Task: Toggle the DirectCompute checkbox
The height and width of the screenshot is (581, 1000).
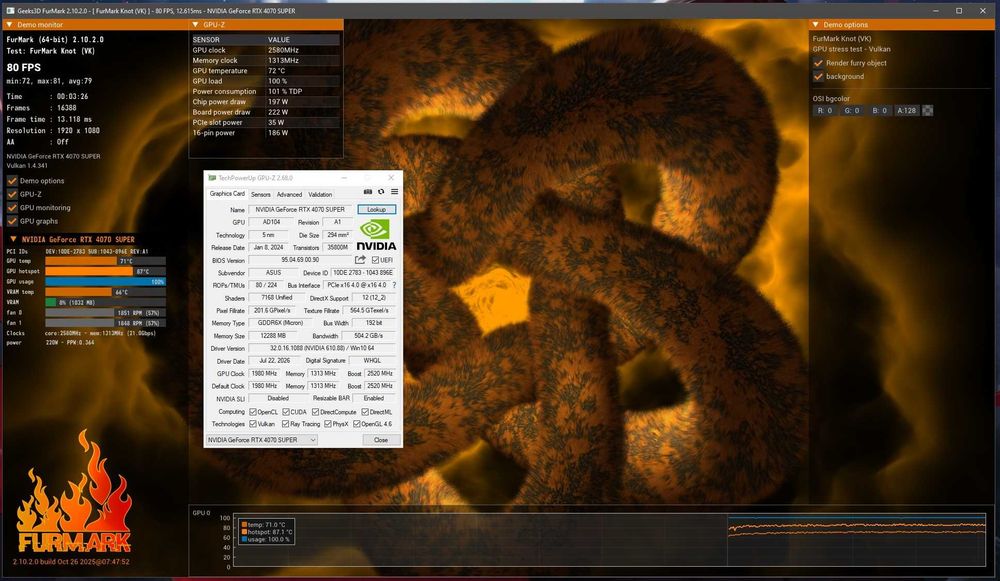Action: click(315, 412)
